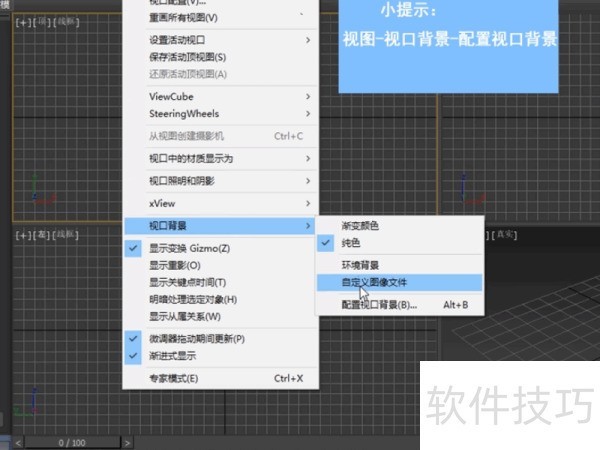Viewport: 600px width, 450px height.
Task: Open the 顶 view label dropdown in Top viewport
Action: 41,20
